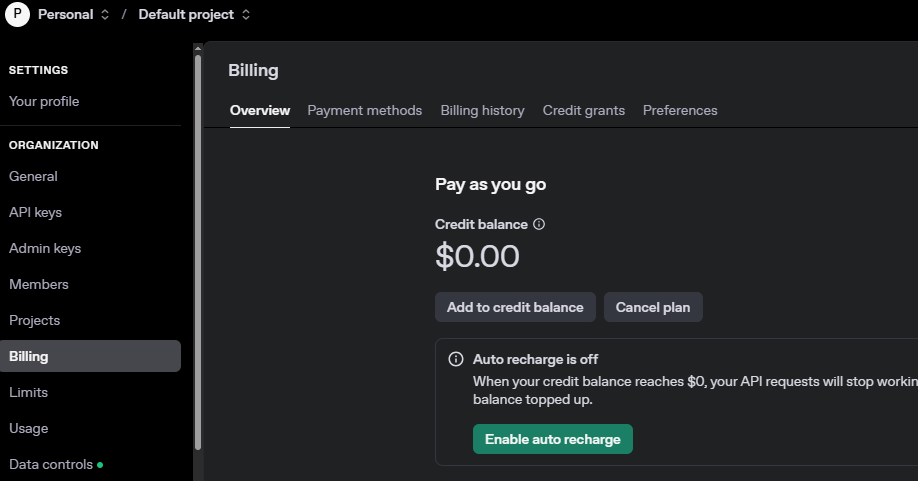Switch to the Payment methods tab
The width and height of the screenshot is (918, 481).
point(364,110)
